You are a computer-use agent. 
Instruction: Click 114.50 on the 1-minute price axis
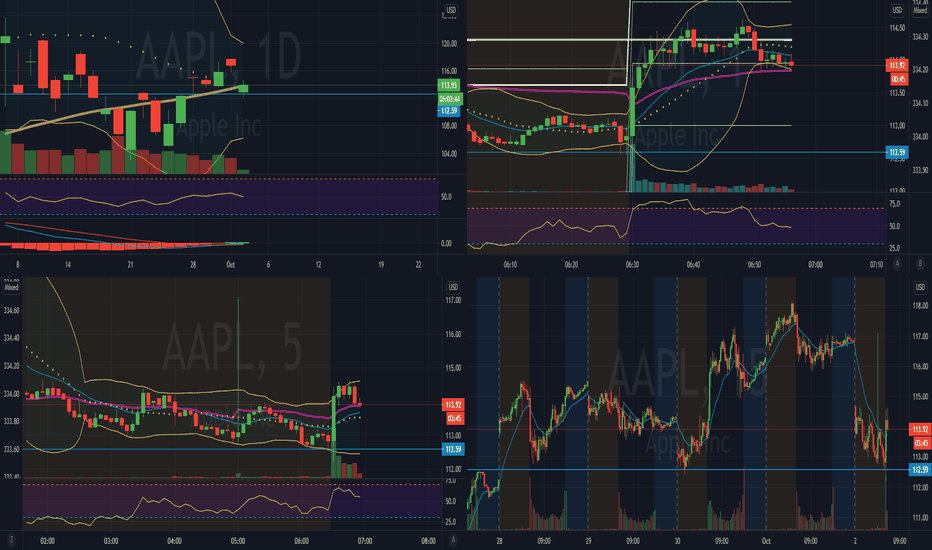point(897,28)
